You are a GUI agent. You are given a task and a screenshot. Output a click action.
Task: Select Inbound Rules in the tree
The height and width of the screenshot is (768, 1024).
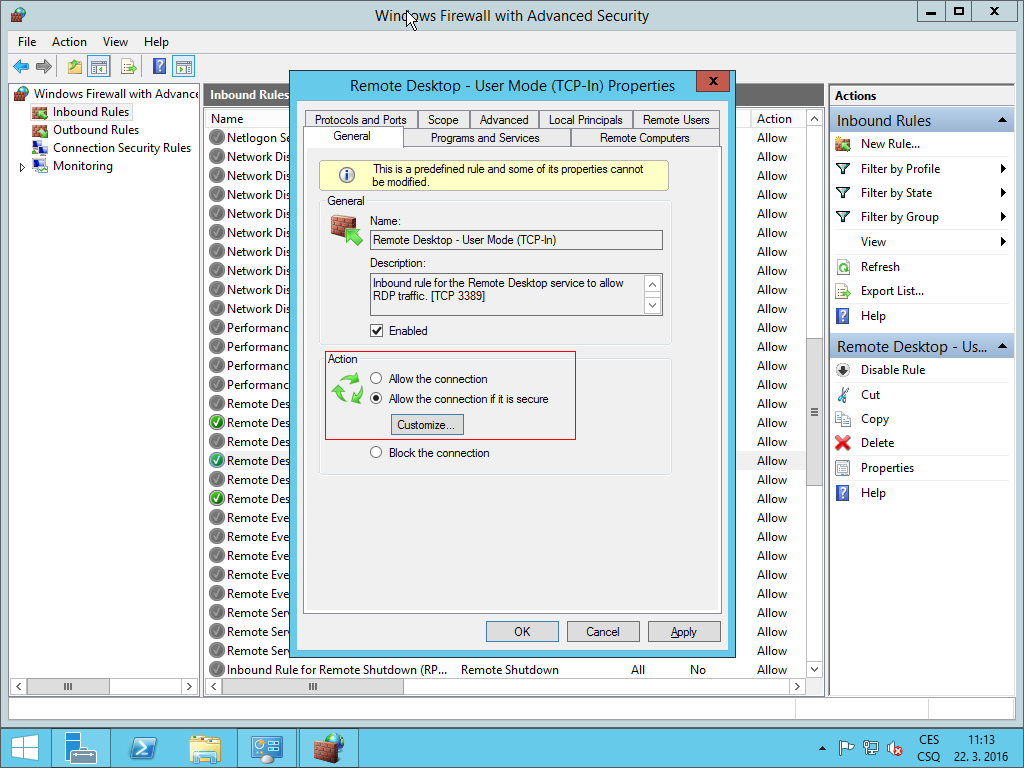91,112
